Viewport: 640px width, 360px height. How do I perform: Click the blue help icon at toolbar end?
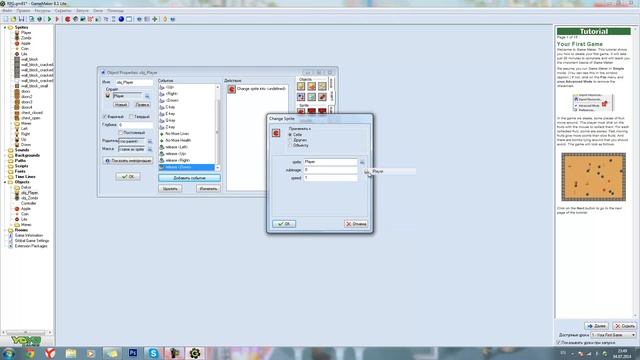coord(173,19)
